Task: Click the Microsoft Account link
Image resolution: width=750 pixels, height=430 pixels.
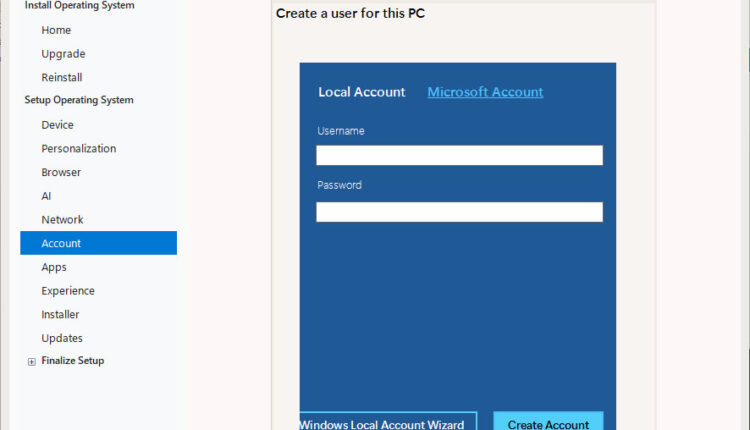Action: point(485,92)
